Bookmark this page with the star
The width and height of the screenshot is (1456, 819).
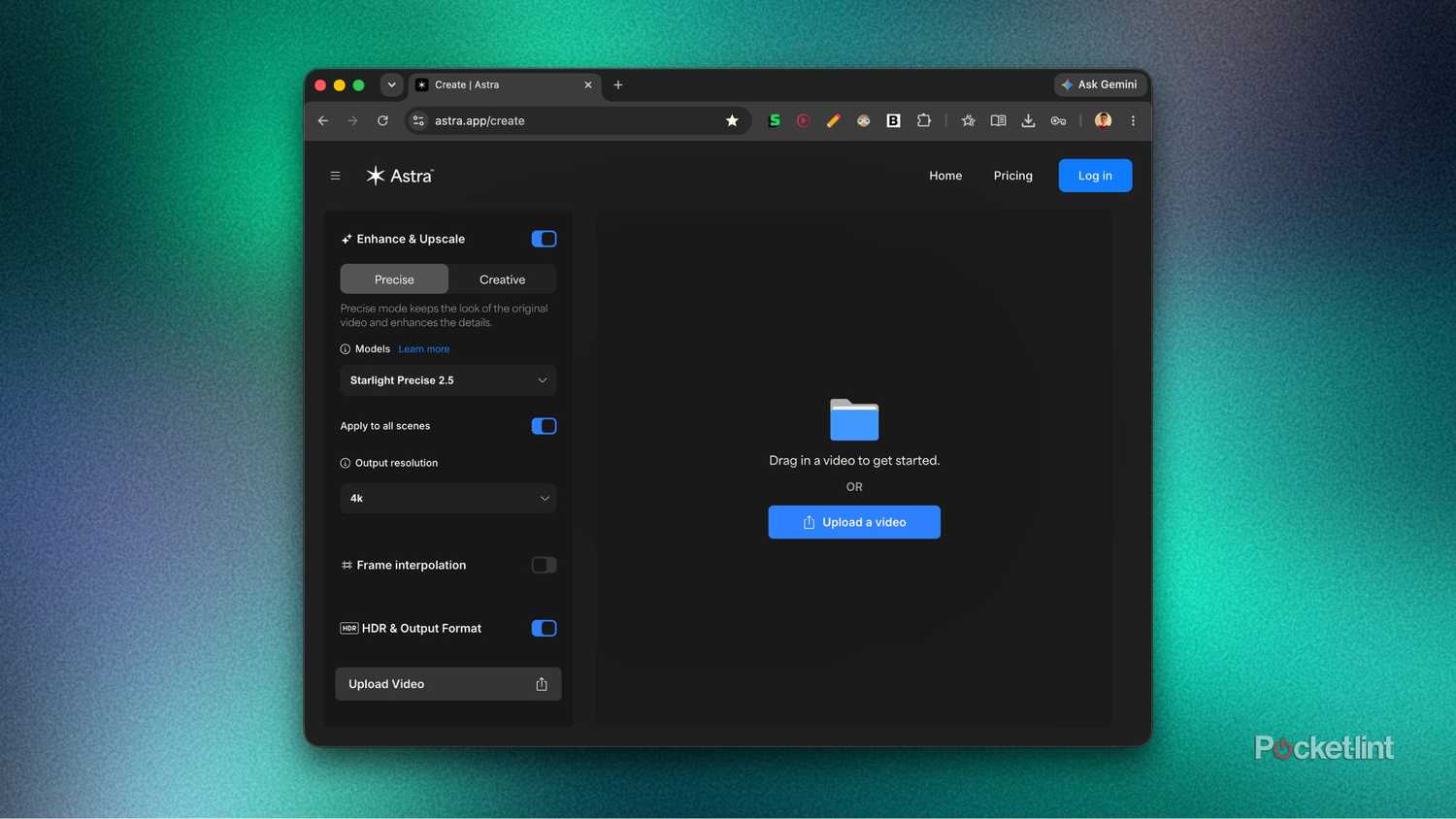pos(732,120)
